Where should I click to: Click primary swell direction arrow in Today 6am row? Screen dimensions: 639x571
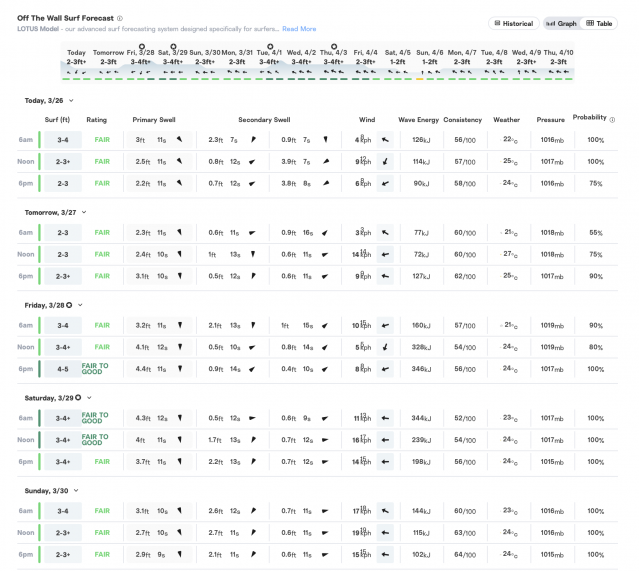point(179,139)
